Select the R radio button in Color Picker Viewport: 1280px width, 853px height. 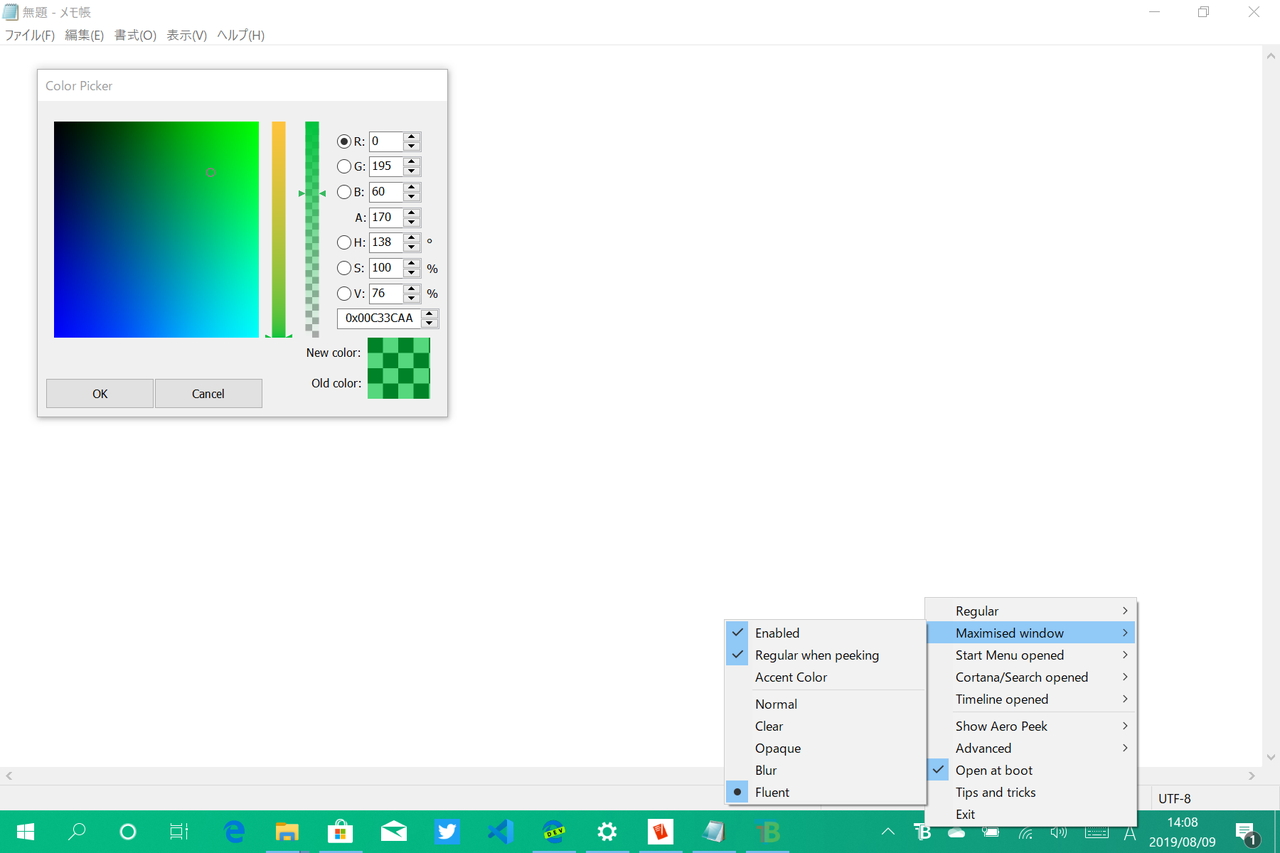click(344, 142)
